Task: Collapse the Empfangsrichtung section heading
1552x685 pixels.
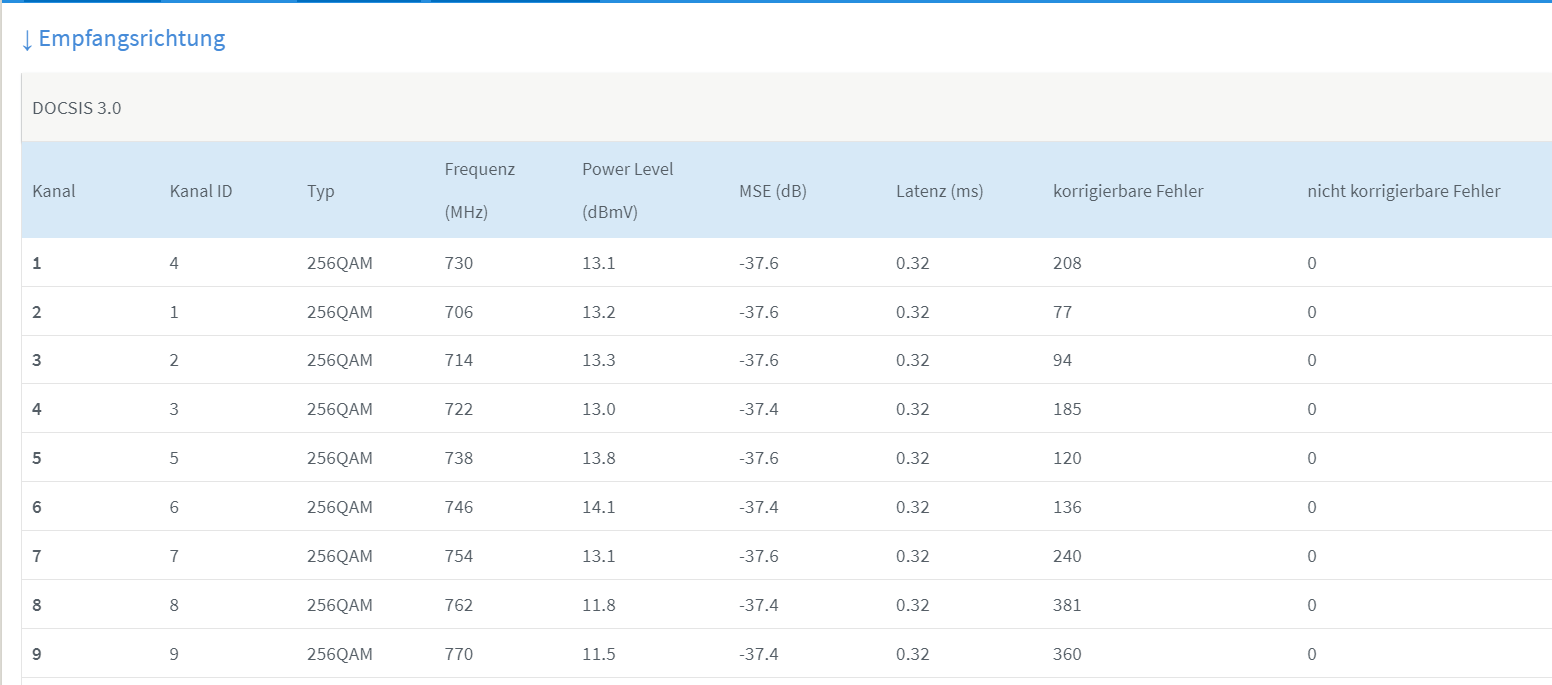Action: [x=131, y=39]
